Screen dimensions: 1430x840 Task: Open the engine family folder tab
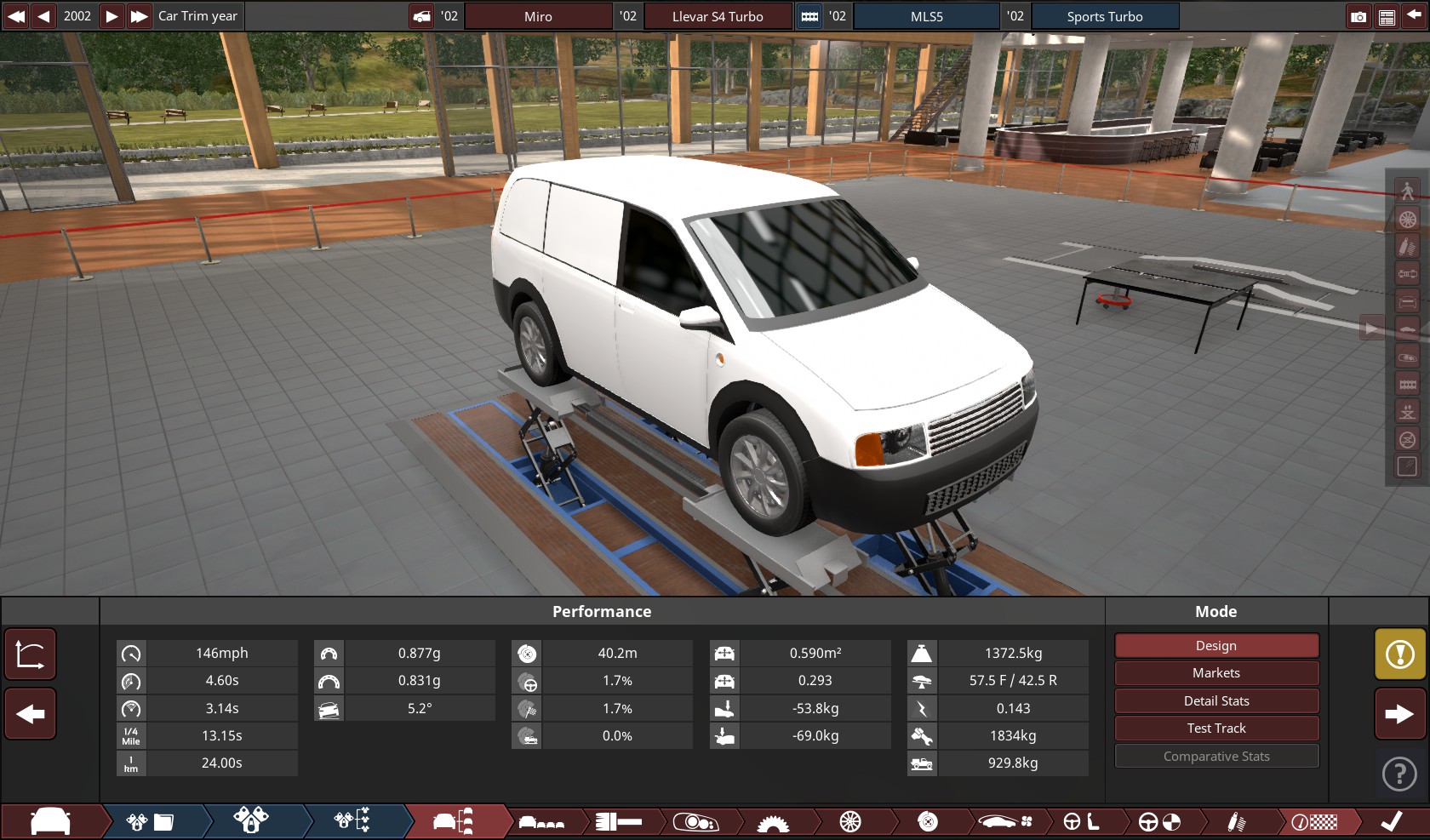[x=151, y=821]
